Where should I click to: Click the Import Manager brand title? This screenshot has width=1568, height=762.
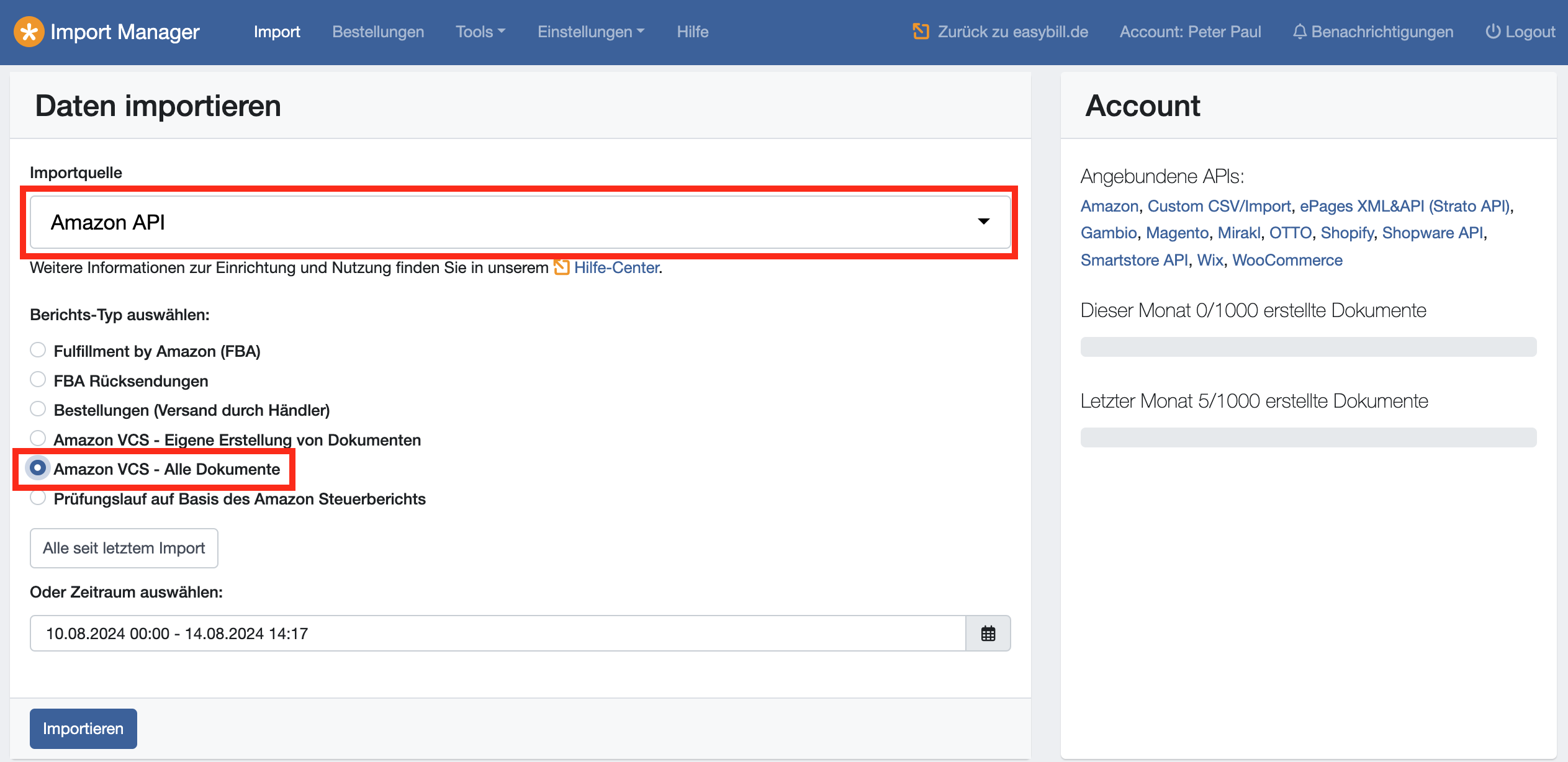125,32
